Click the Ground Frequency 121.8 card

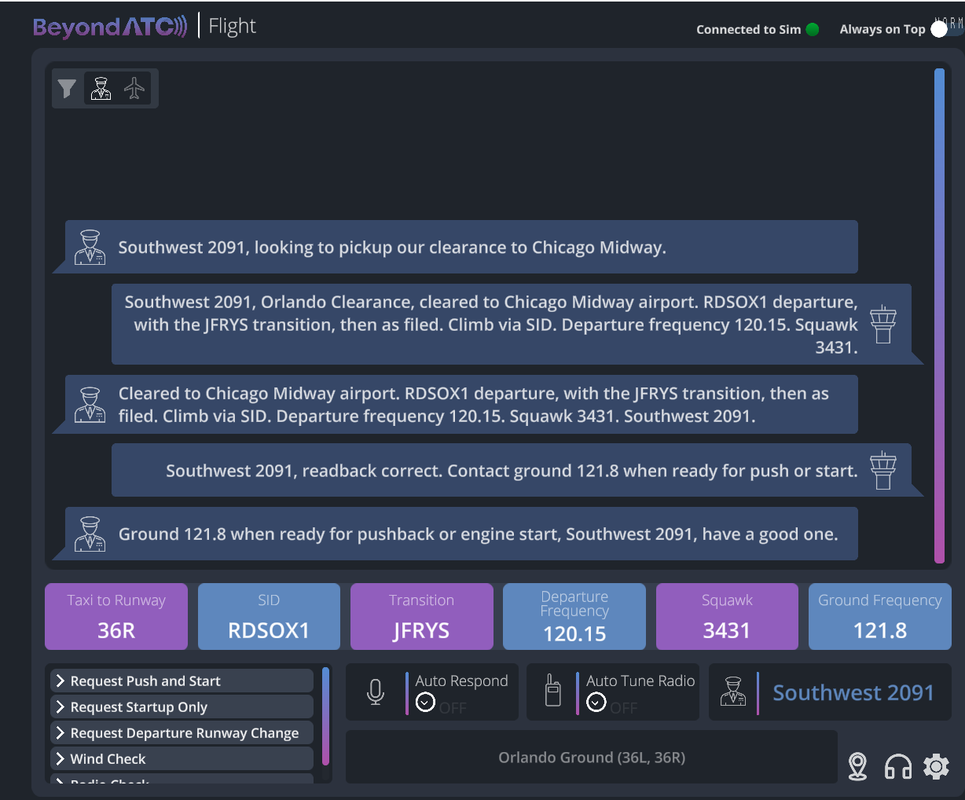[x=880, y=617]
